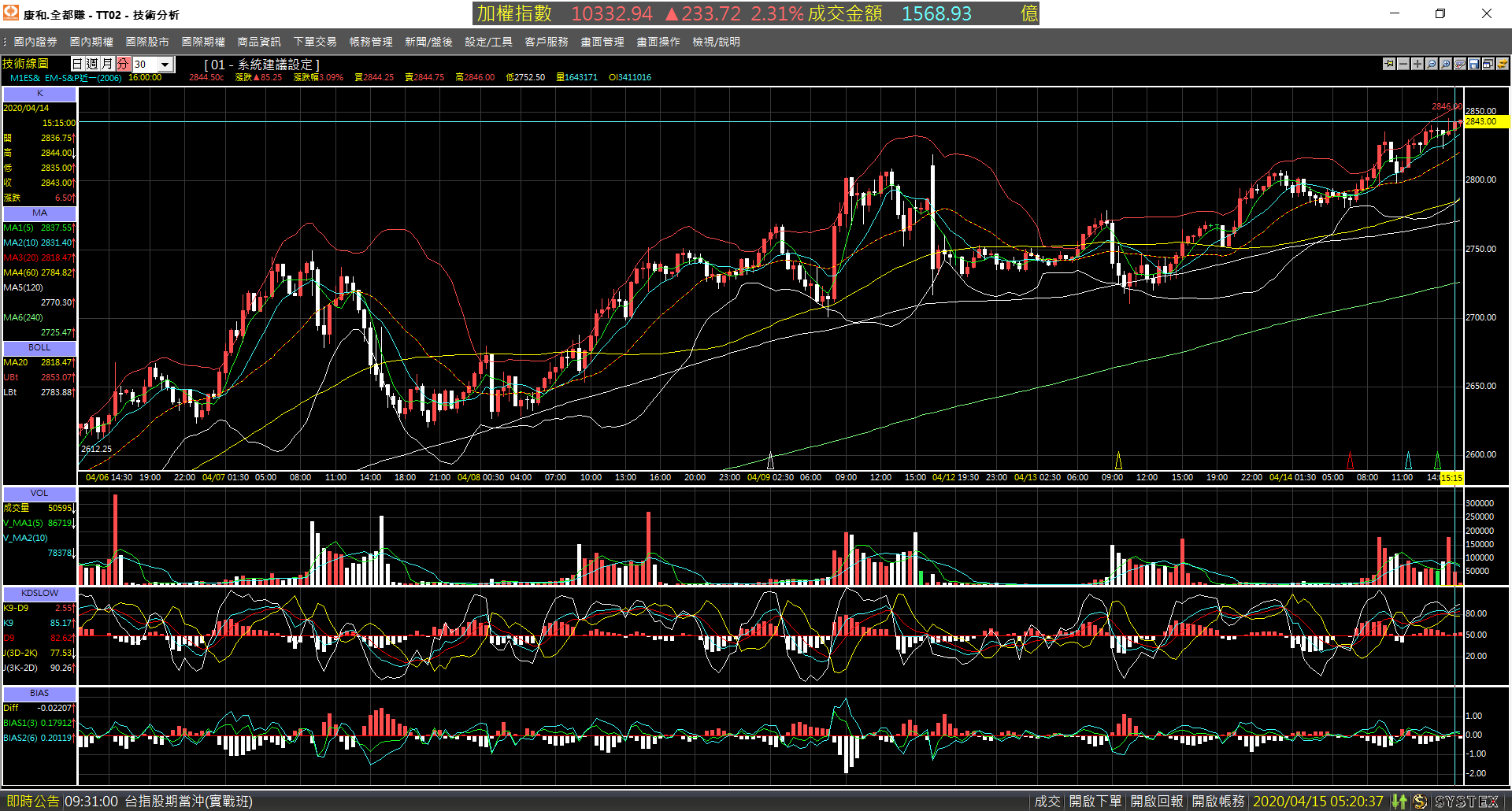Click the green connection status icon in status bar

[x=1399, y=802]
